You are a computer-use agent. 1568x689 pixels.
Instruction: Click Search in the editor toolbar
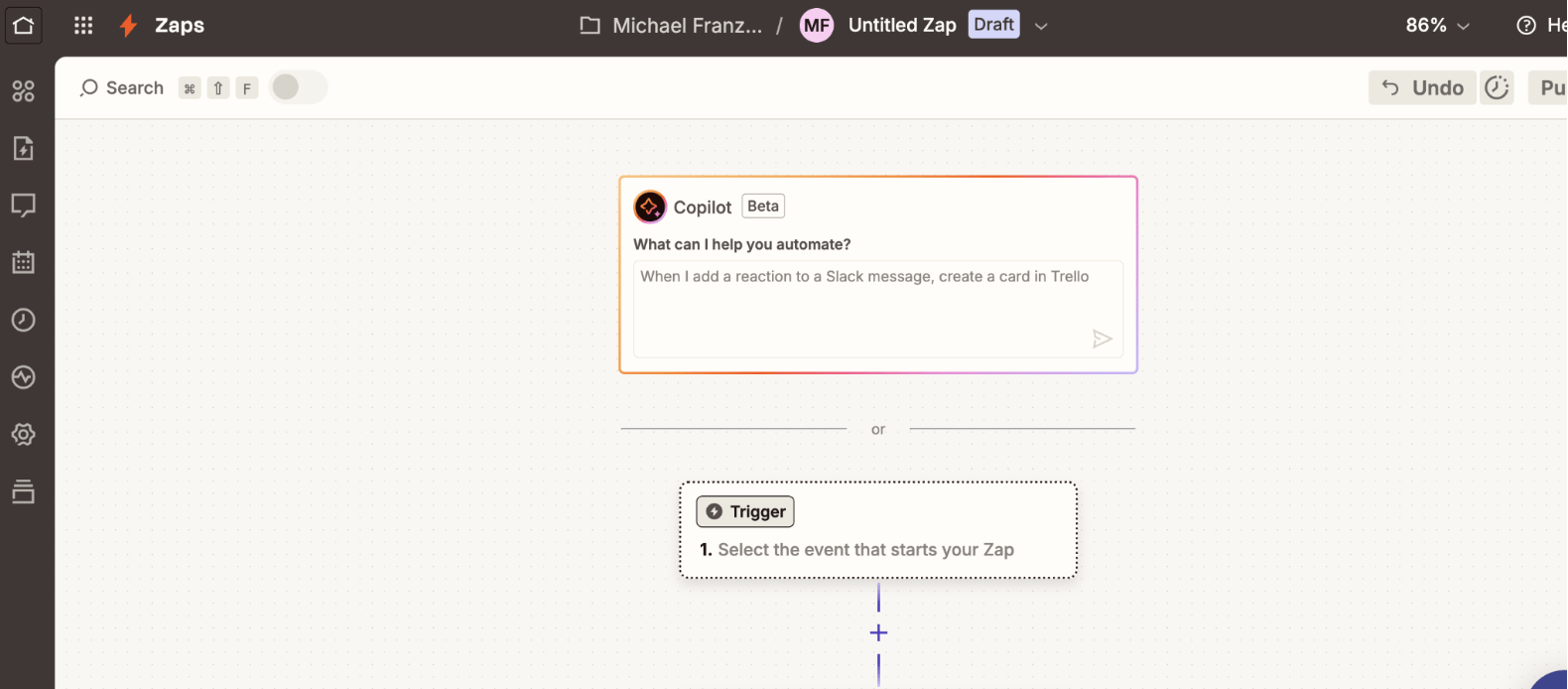(122, 87)
